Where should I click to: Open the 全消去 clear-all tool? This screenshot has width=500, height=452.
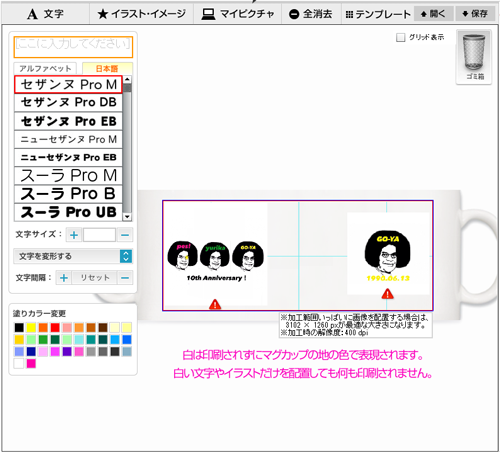pyautogui.click(x=311, y=14)
